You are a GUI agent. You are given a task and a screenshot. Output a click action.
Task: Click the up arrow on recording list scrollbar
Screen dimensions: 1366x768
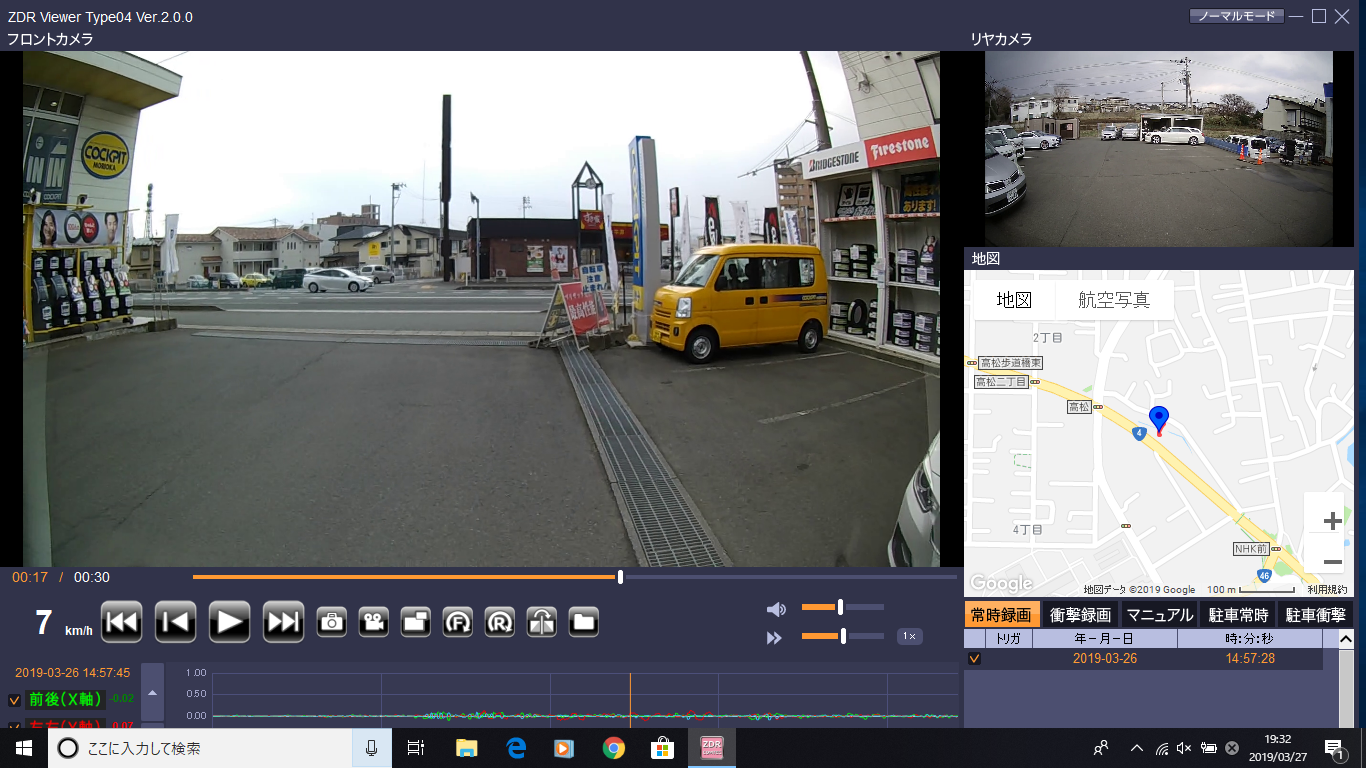pyautogui.click(x=1346, y=640)
